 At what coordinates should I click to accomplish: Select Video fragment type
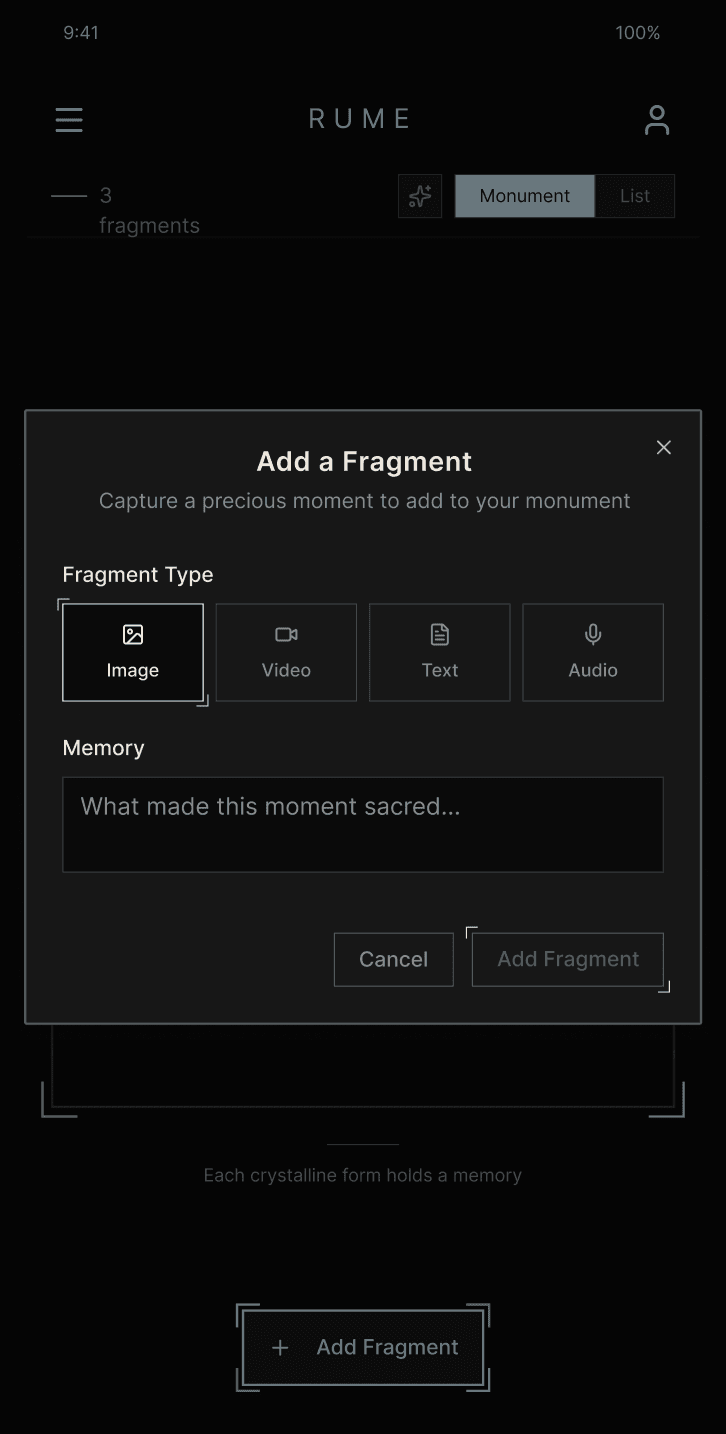tap(286, 652)
